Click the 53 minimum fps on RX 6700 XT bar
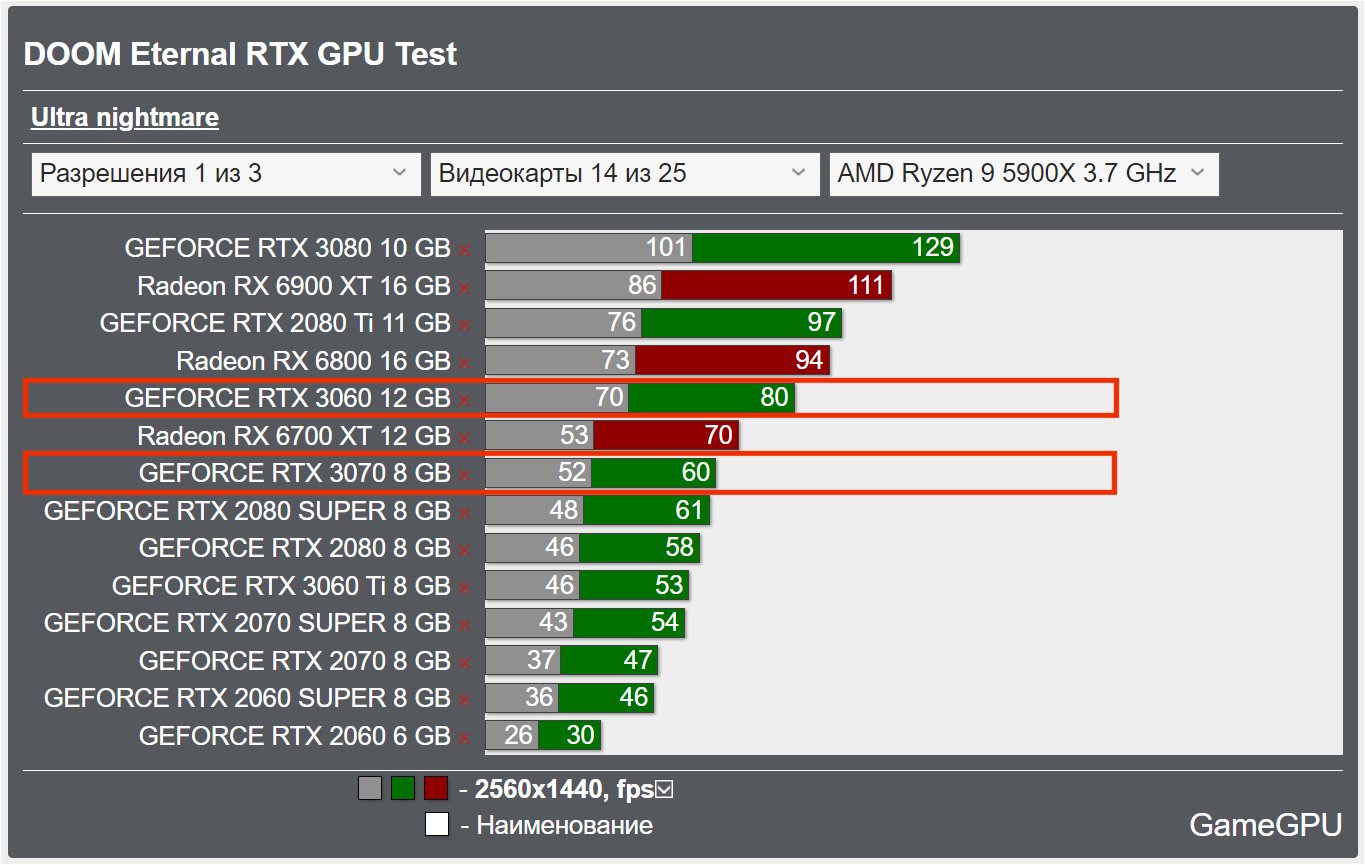 574,435
